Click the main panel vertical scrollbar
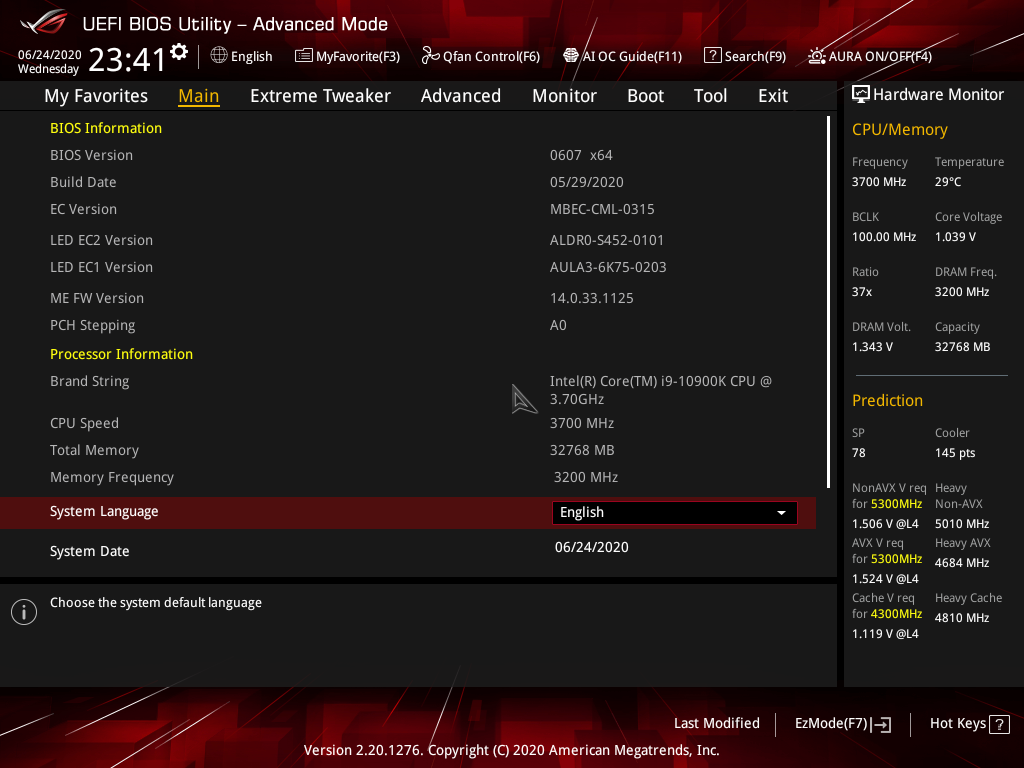This screenshot has width=1024, height=768. (829, 302)
